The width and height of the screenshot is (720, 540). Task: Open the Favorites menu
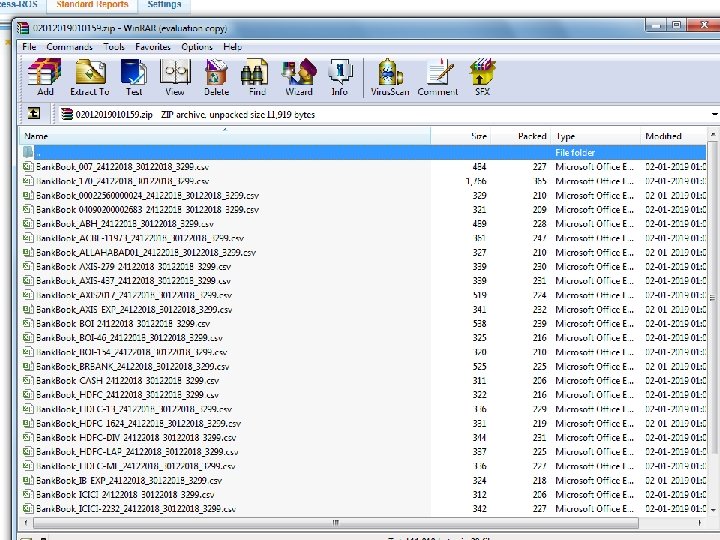click(153, 46)
